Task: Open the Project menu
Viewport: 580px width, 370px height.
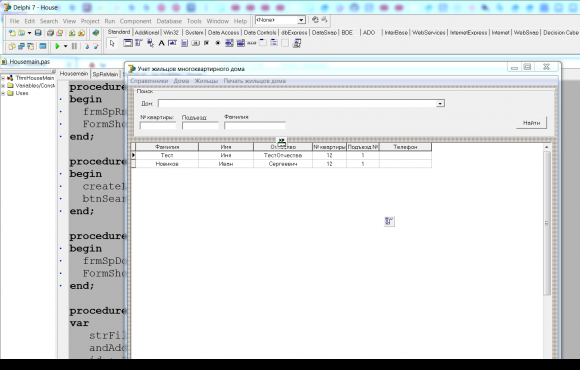Action: [x=90, y=21]
